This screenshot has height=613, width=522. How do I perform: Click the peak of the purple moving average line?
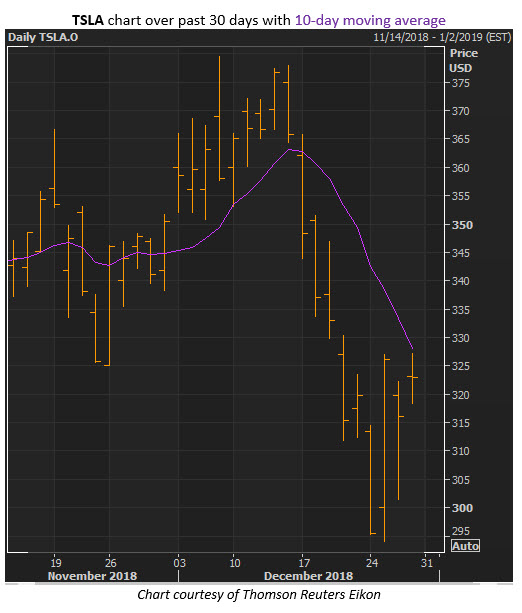click(x=290, y=149)
